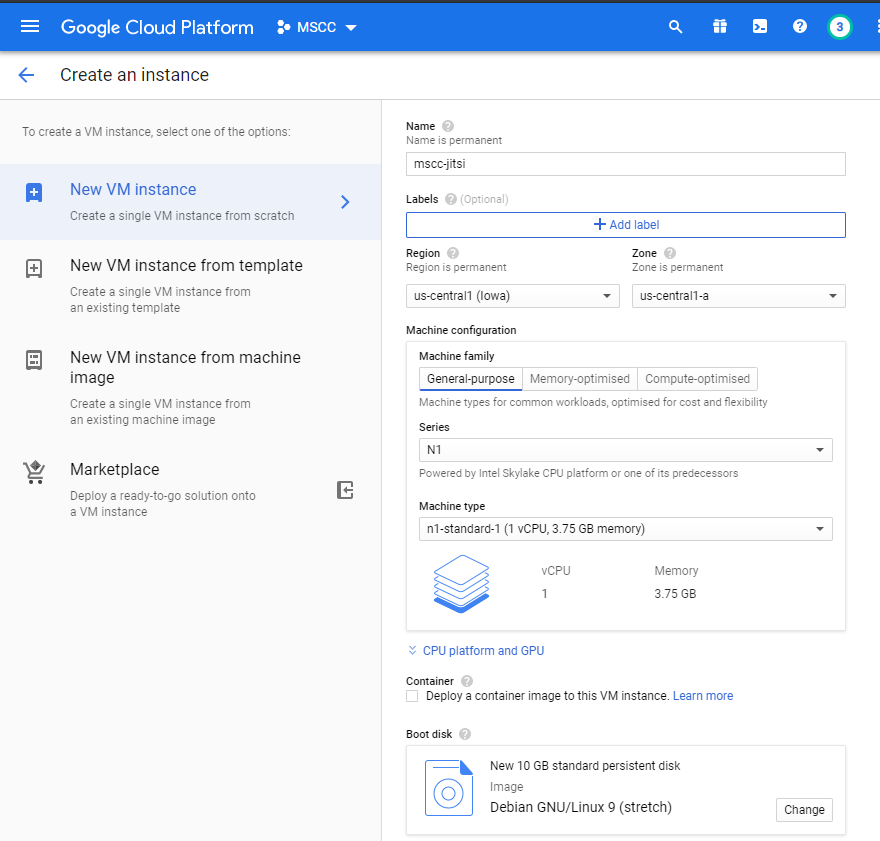880x841 pixels.
Task: Click the vCPU value '1'
Action: pyautogui.click(x=544, y=594)
